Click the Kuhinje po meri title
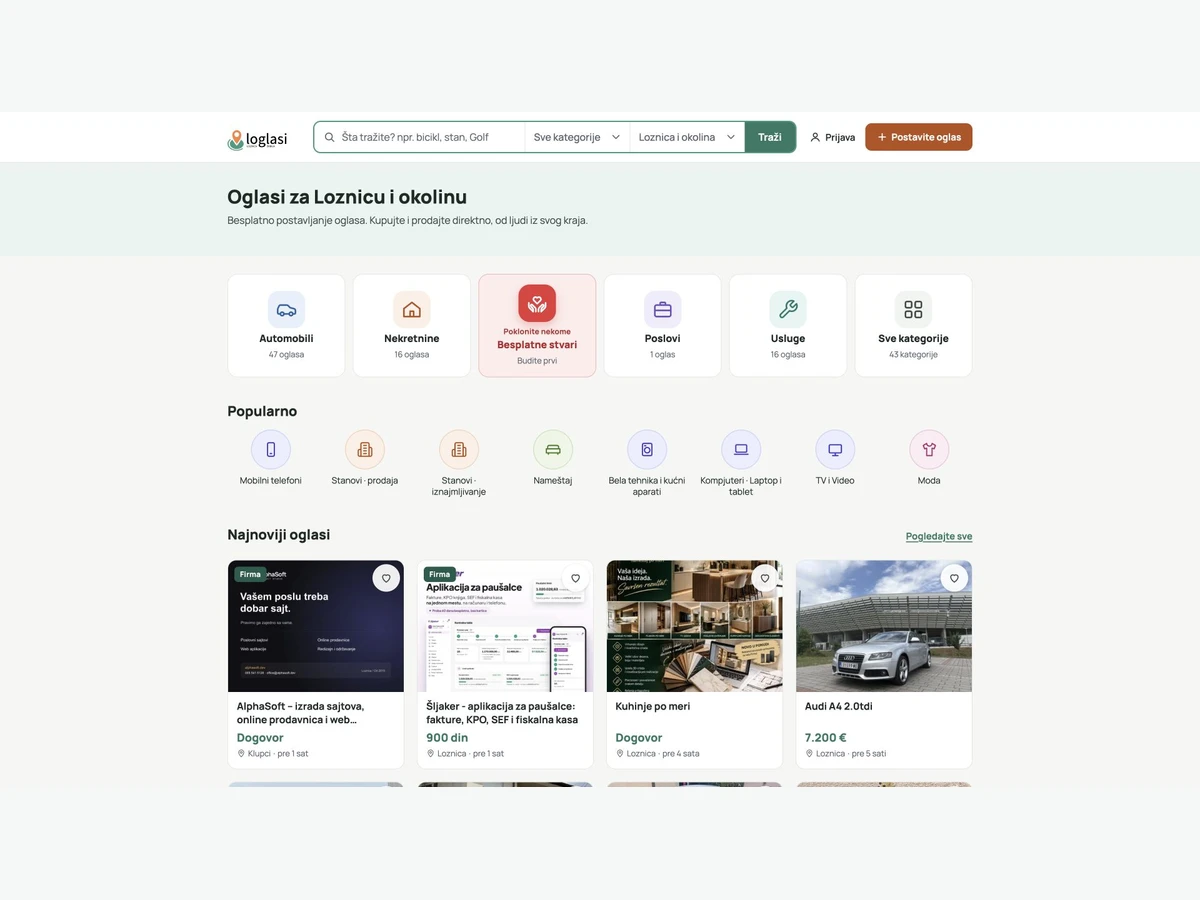This screenshot has width=1200, height=900. [x=653, y=706]
